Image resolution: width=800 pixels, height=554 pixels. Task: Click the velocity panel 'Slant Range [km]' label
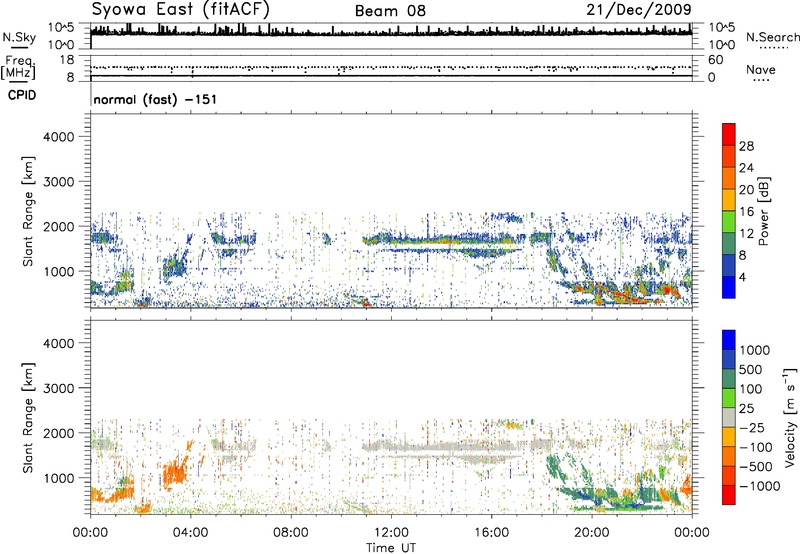point(28,417)
